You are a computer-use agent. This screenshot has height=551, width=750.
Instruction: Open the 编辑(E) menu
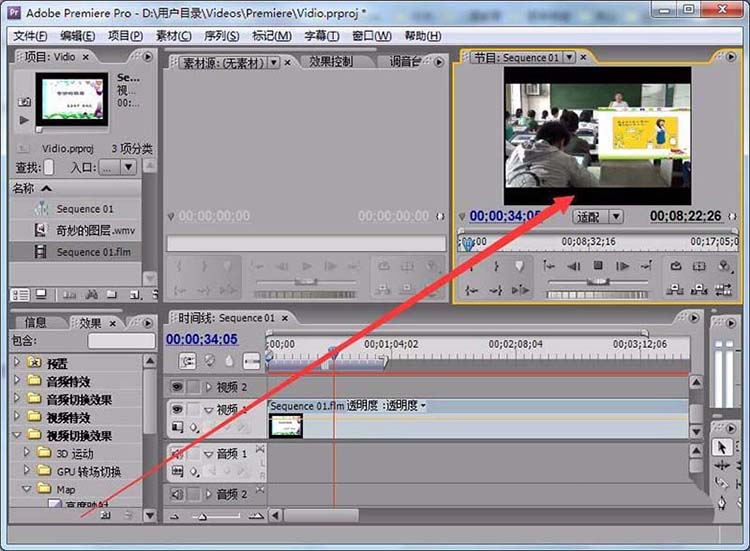pyautogui.click(x=77, y=36)
